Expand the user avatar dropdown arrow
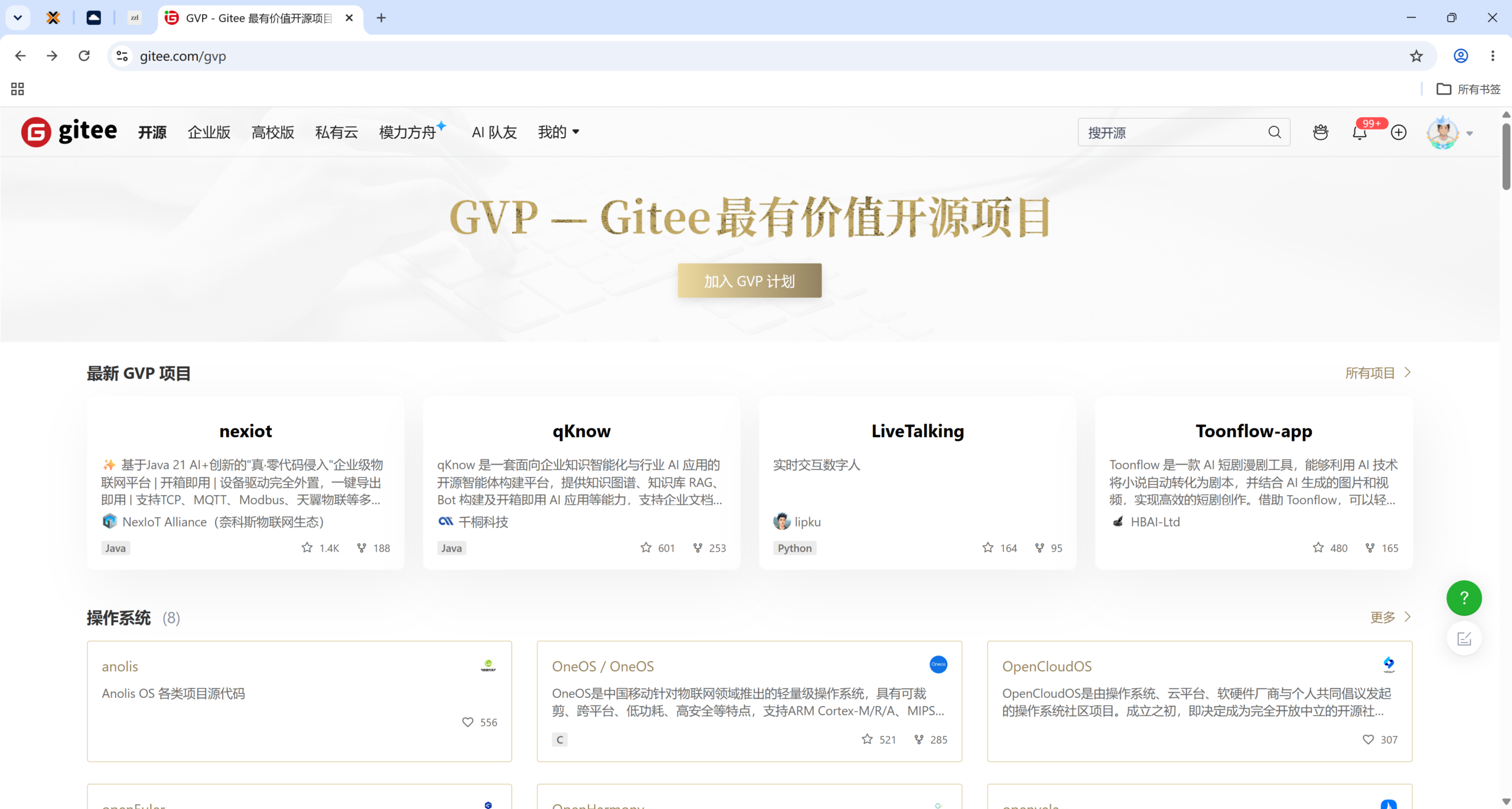This screenshot has width=1512, height=809. click(1470, 134)
